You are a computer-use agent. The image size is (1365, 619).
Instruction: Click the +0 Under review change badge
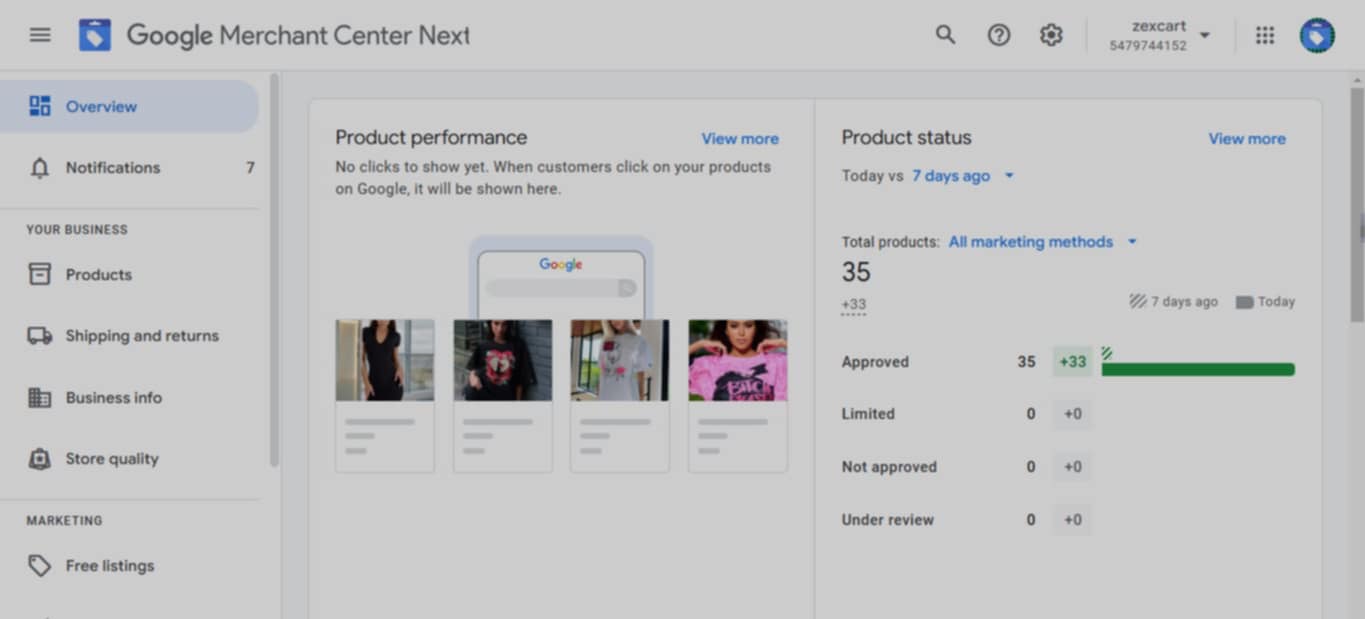pyautogui.click(x=1073, y=520)
